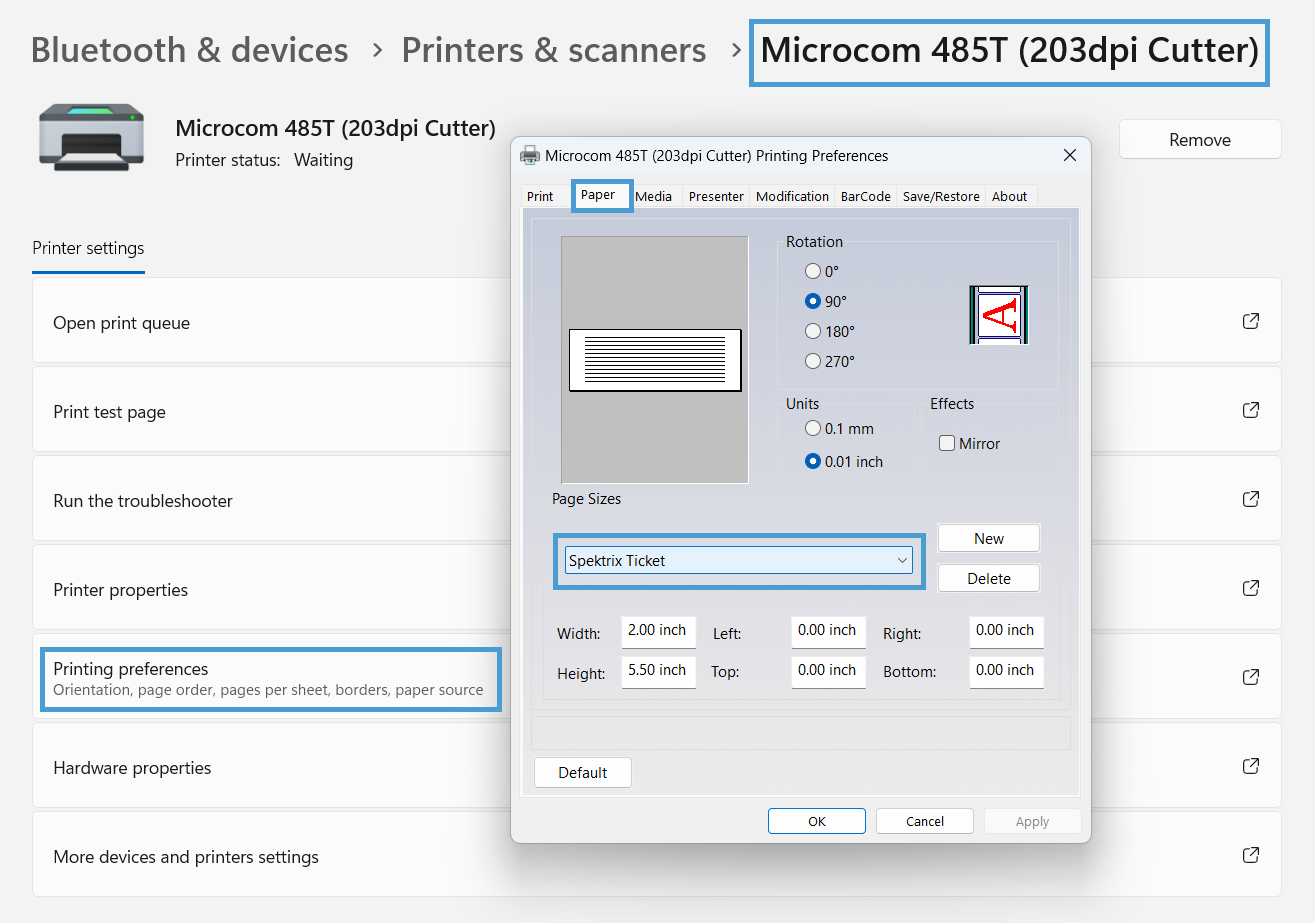This screenshot has height=923, width=1315.
Task: Click New to create a page size
Action: (988, 537)
